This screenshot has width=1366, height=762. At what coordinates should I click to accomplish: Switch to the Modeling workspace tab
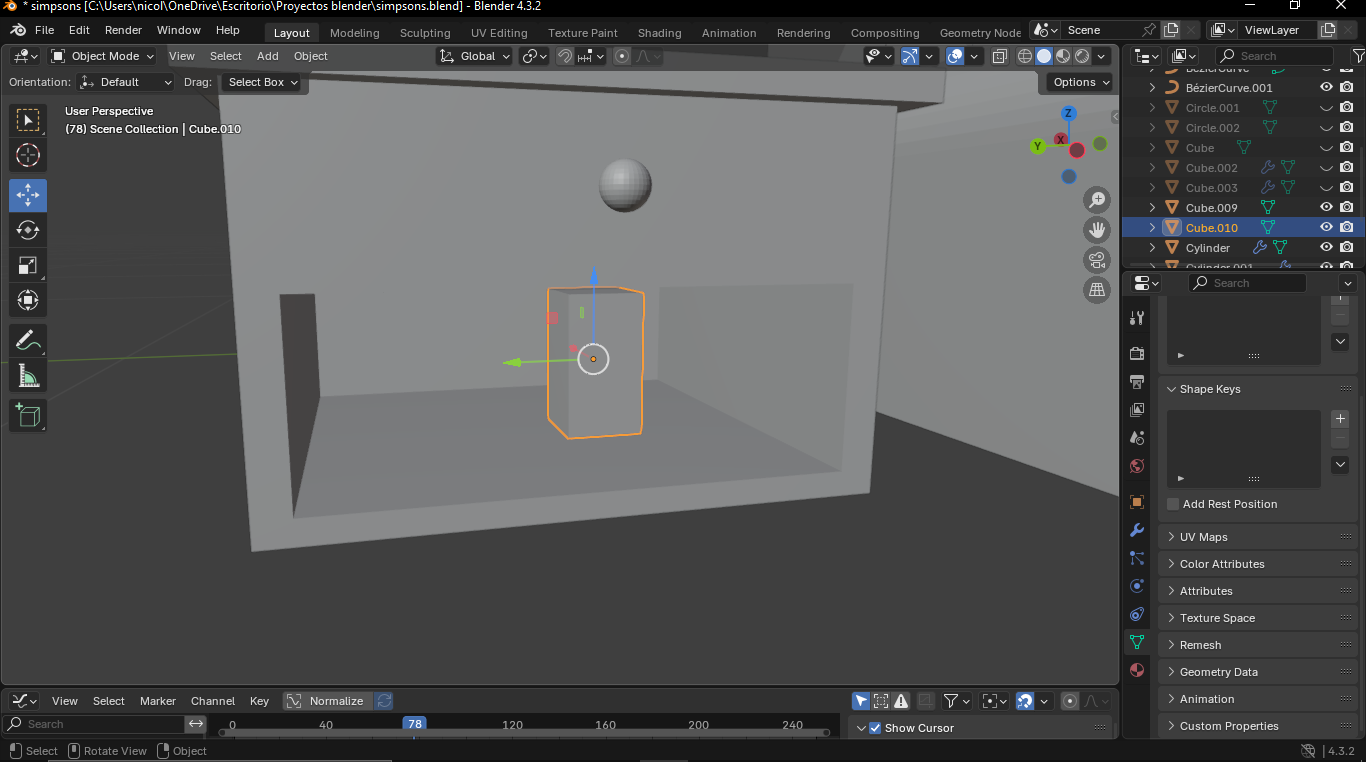tap(355, 33)
